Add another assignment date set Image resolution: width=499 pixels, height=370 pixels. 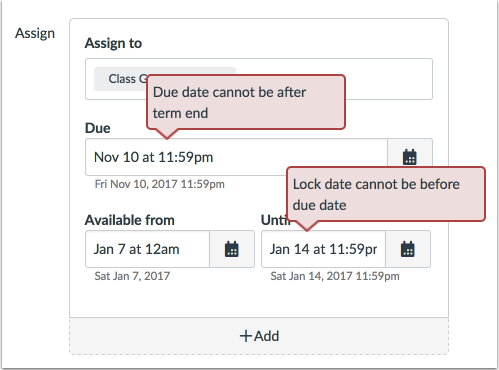[x=259, y=336]
